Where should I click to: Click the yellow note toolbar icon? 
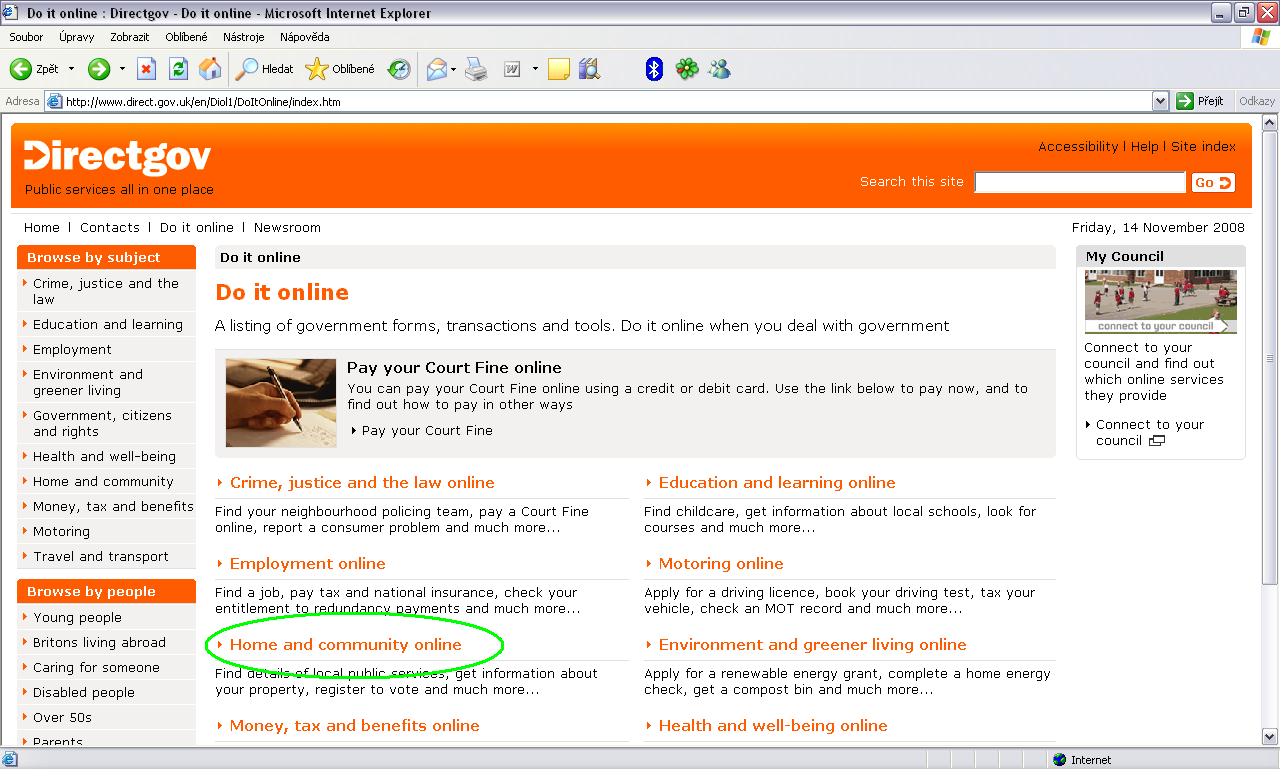pos(558,69)
